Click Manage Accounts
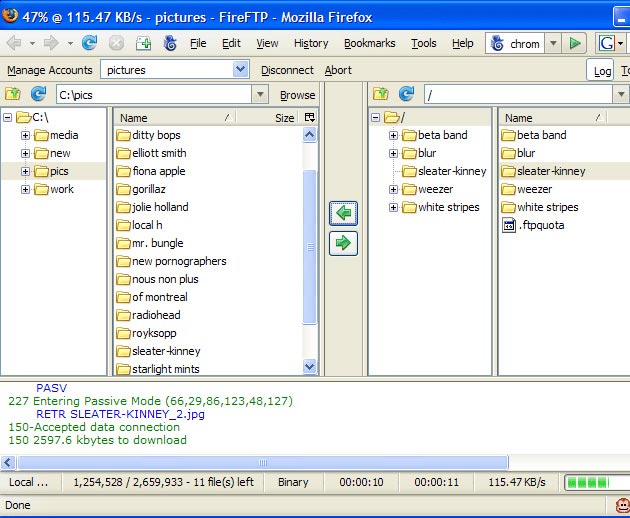Viewport: 630px width, 518px height. 50,70
